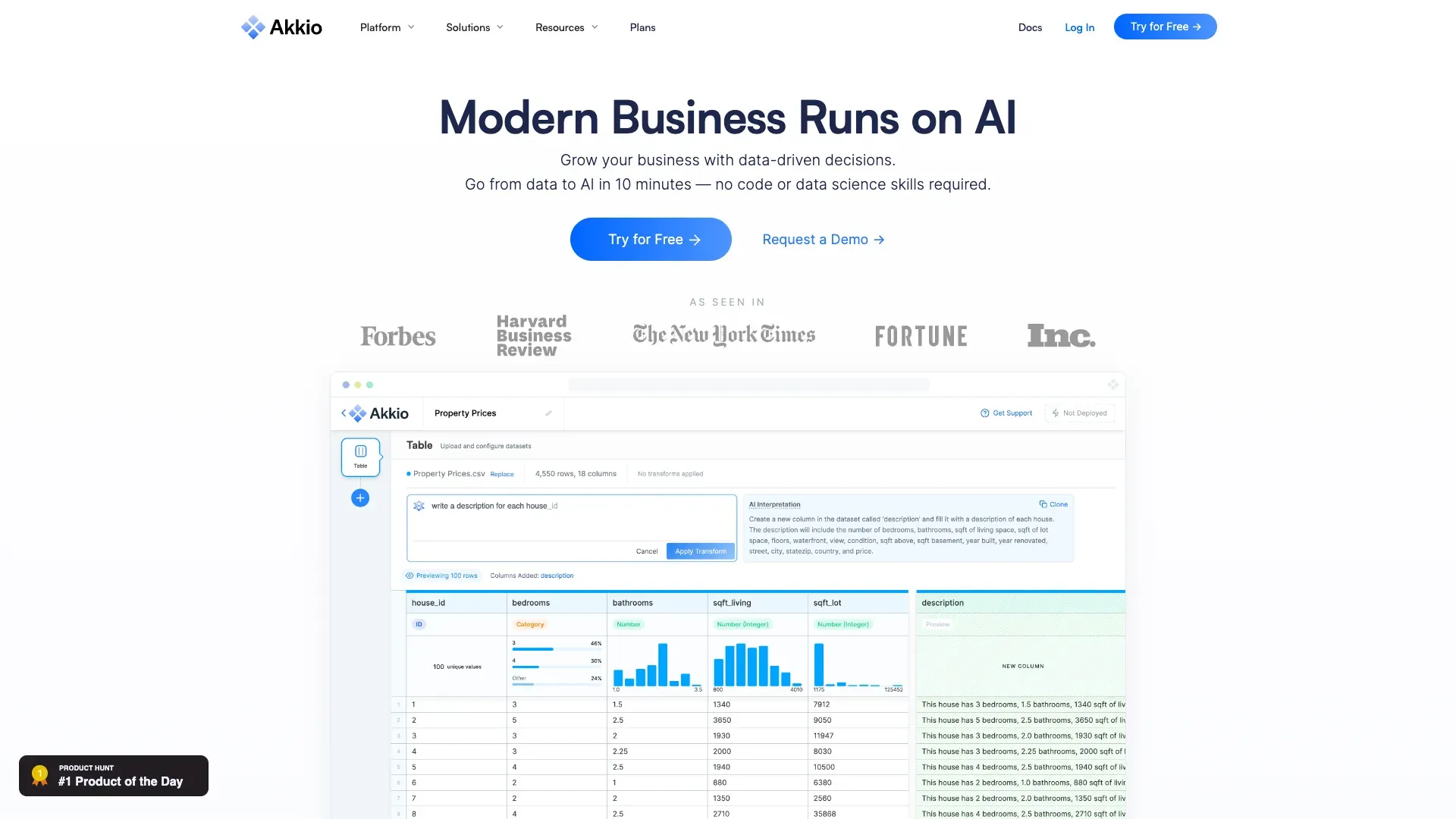Image resolution: width=1456 pixels, height=819 pixels.
Task: Click the 24% bar for Other bedrooms
Action: coord(557,685)
